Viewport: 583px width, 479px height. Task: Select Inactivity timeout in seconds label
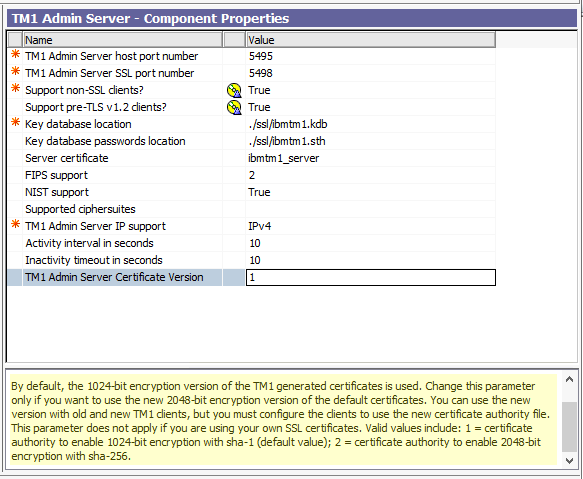[94, 260]
